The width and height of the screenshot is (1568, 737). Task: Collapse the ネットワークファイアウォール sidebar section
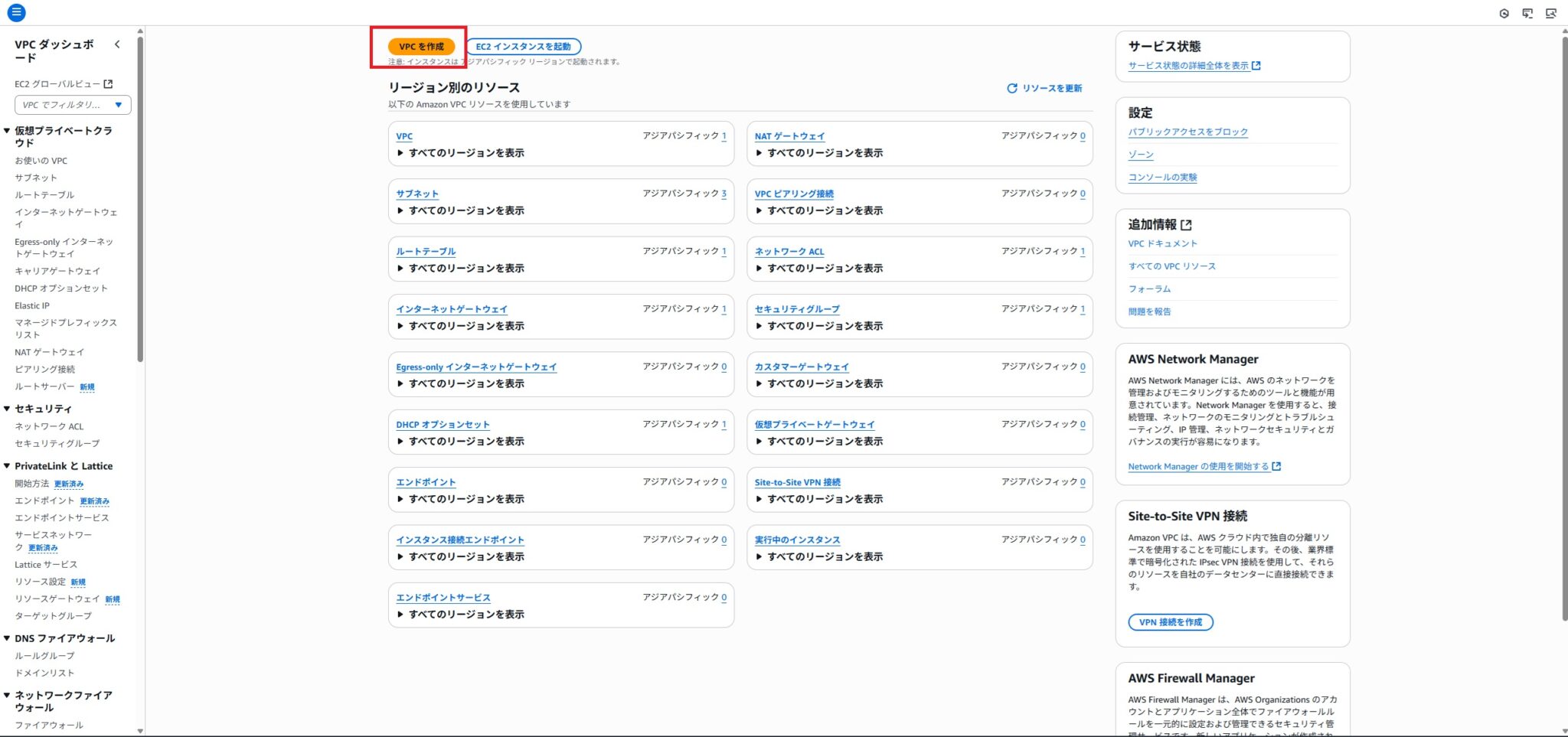pyautogui.click(x=7, y=696)
